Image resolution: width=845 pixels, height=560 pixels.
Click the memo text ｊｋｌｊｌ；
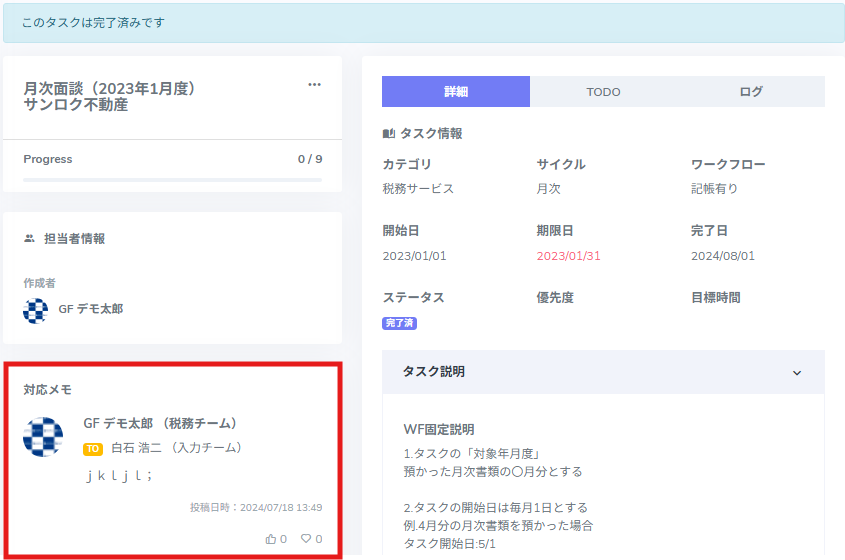119,476
